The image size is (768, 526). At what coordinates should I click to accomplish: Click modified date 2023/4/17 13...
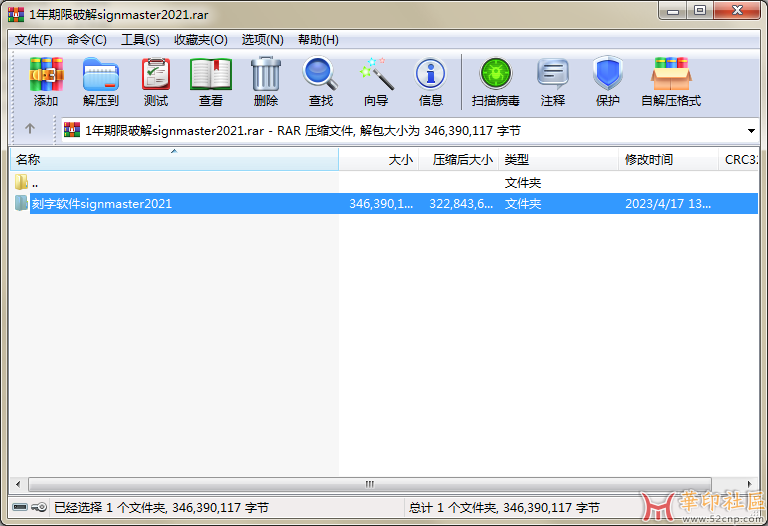click(668, 204)
